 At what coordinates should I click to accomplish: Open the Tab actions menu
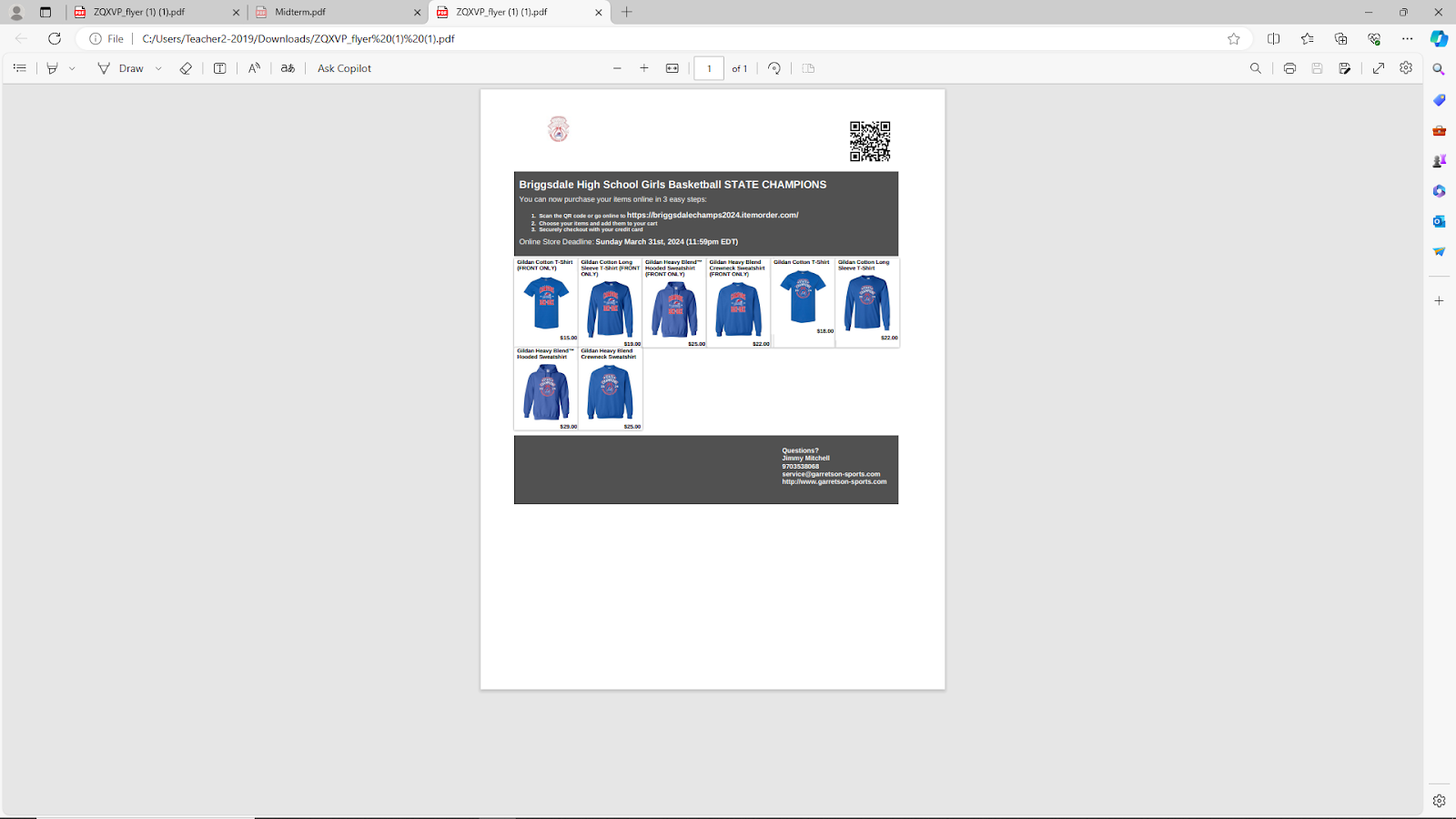(45, 12)
